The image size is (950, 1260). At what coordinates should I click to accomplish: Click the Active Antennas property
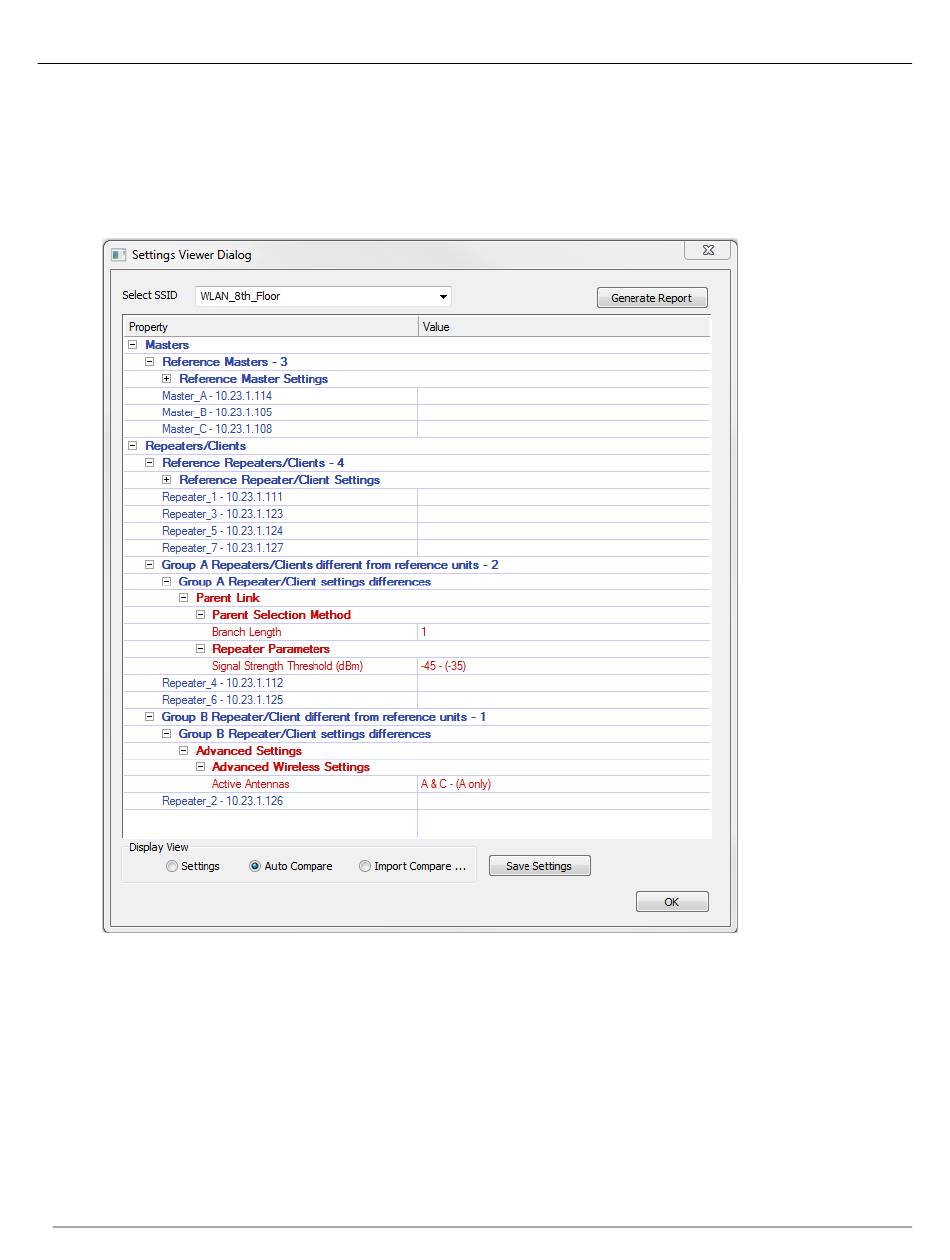click(251, 784)
